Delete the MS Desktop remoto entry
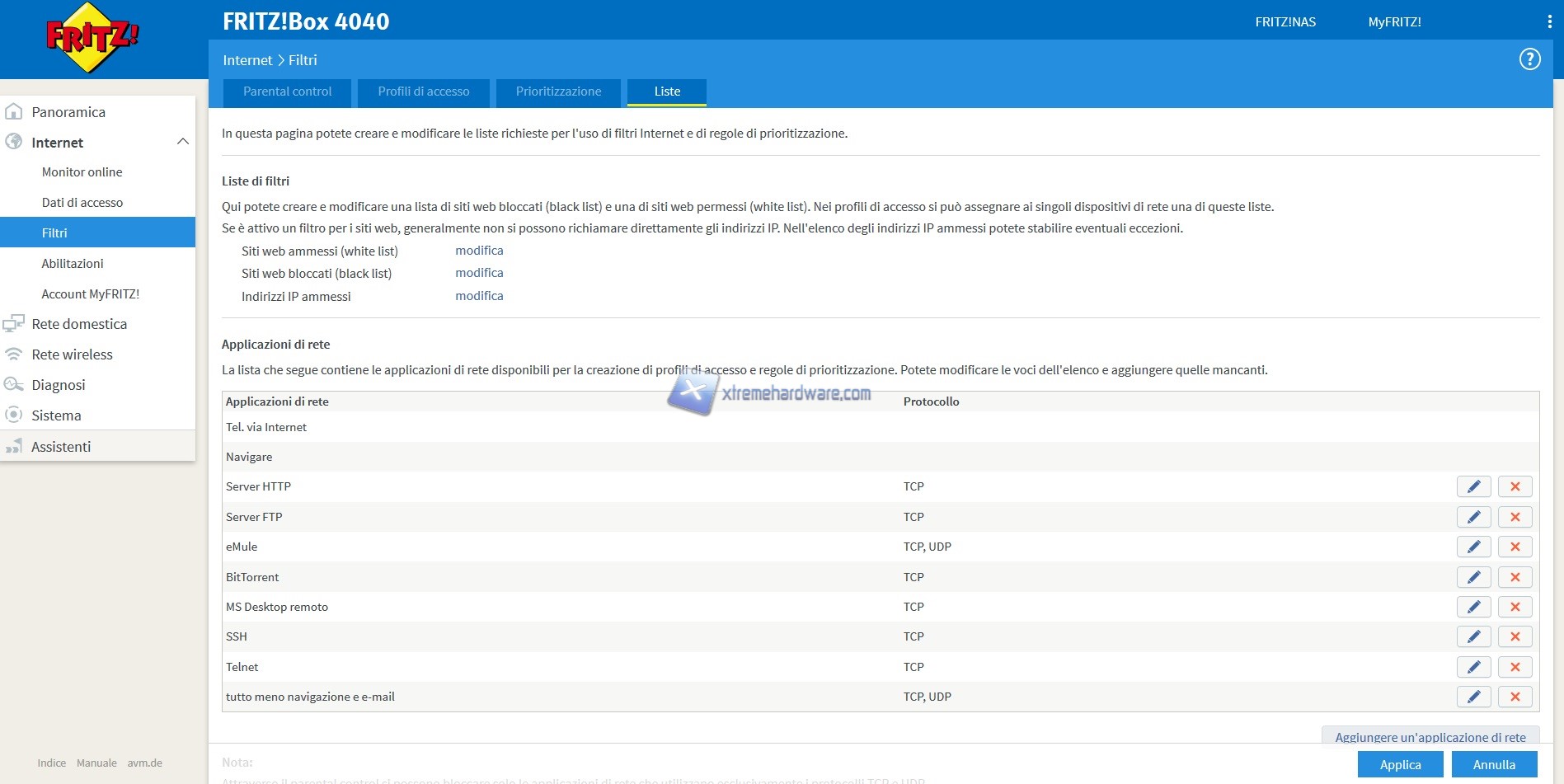Image resolution: width=1564 pixels, height=784 pixels. [1515, 607]
